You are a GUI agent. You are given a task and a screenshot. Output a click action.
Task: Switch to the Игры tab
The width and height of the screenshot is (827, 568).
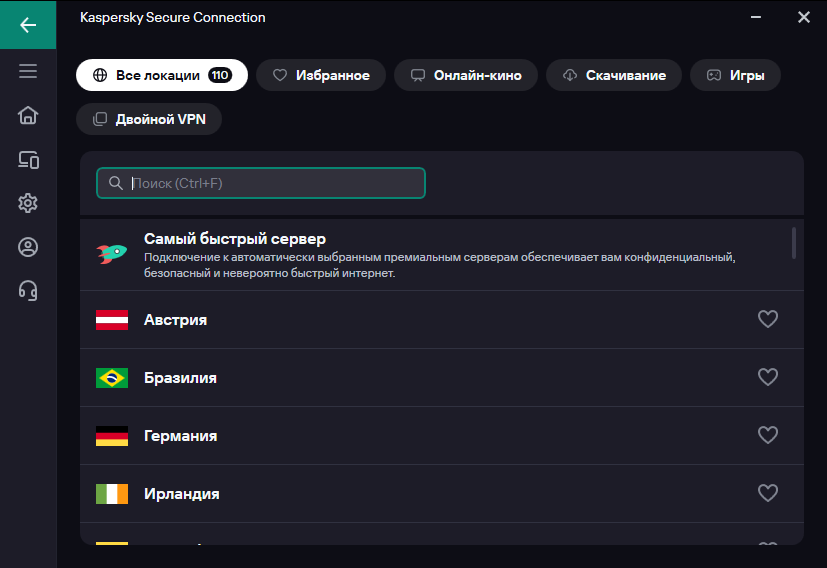click(x=736, y=75)
